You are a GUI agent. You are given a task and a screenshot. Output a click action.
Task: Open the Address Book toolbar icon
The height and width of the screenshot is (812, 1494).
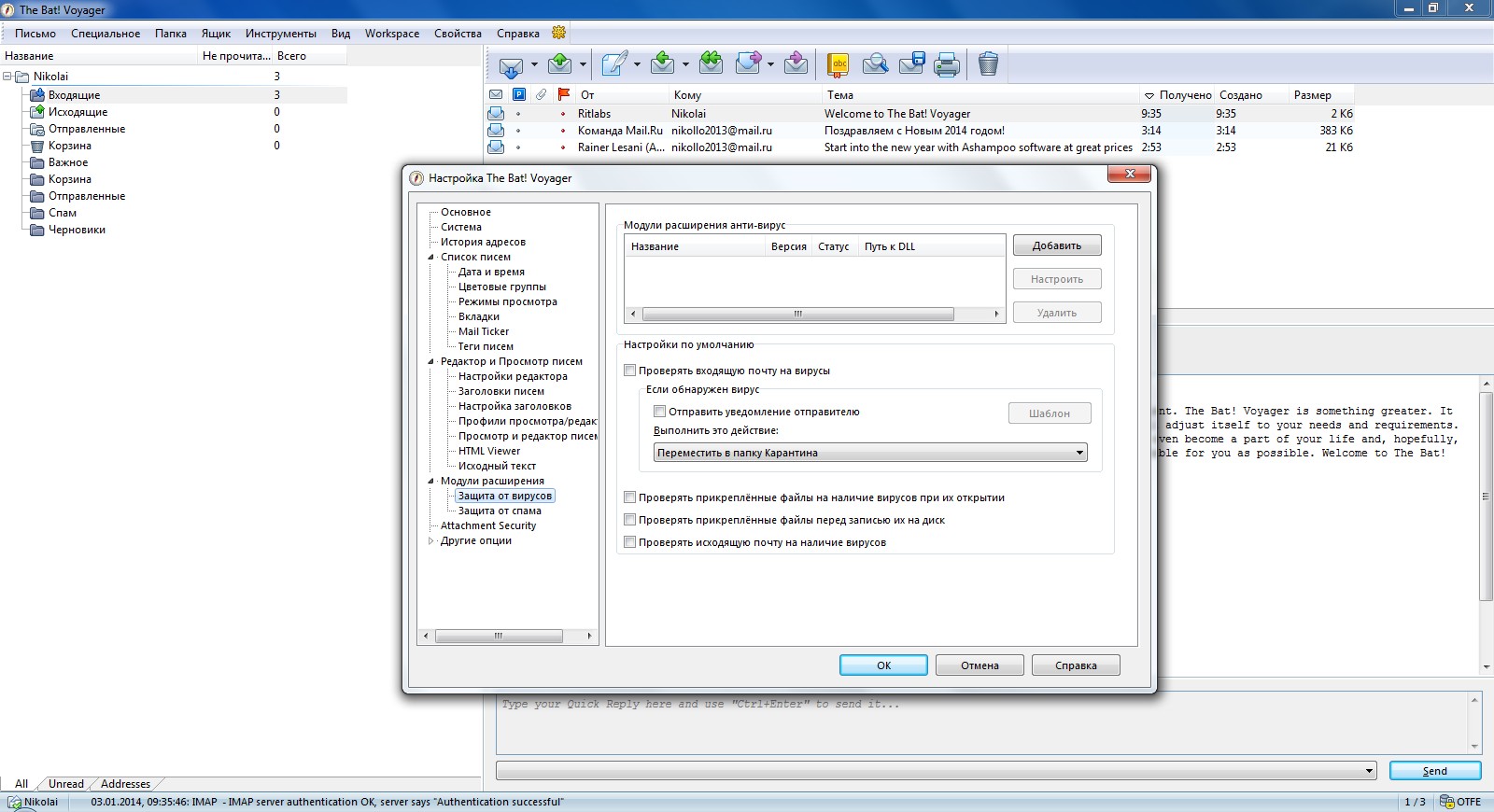pos(839,64)
